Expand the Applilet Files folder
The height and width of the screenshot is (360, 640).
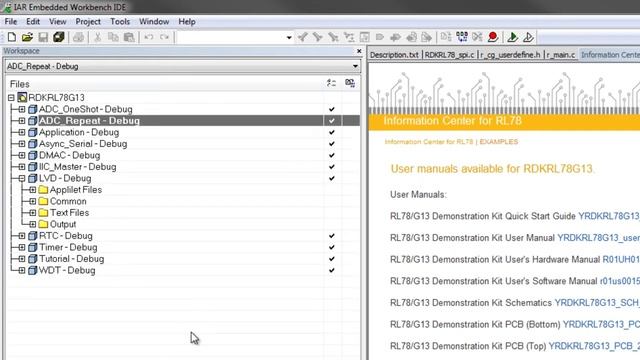33,190
